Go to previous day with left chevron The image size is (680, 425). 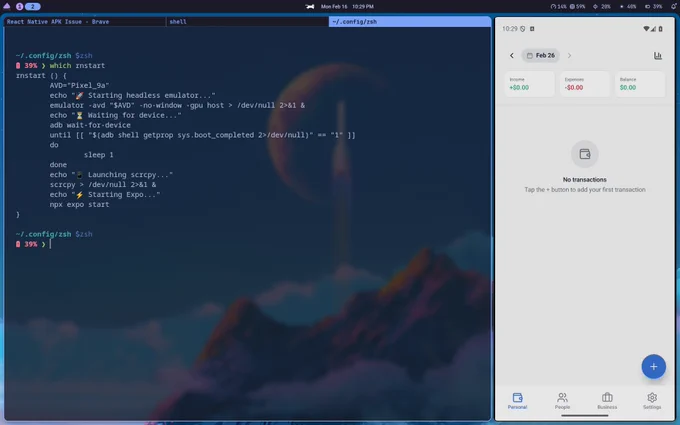pos(512,56)
